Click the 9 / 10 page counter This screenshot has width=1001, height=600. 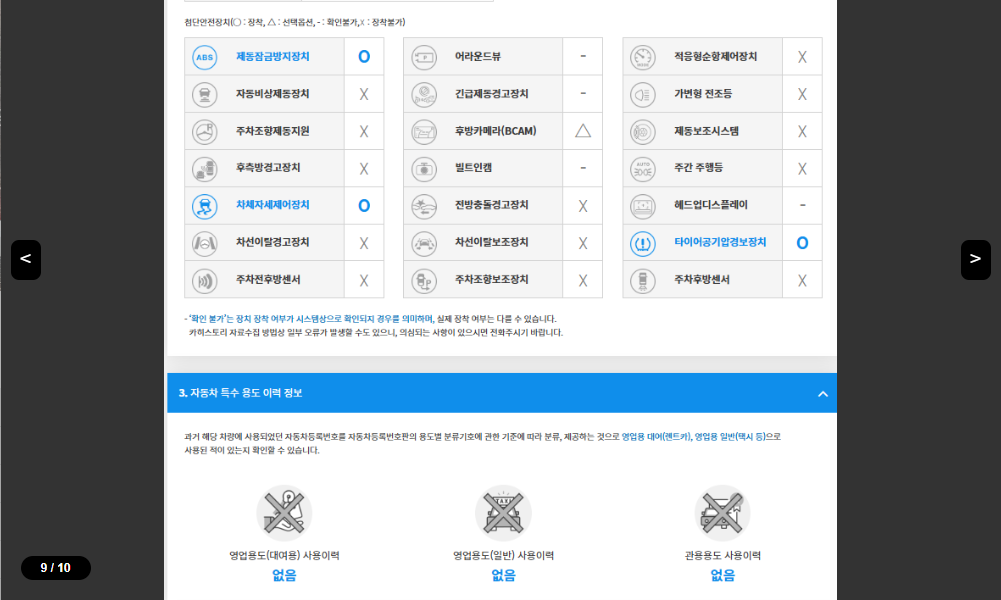click(x=56, y=567)
